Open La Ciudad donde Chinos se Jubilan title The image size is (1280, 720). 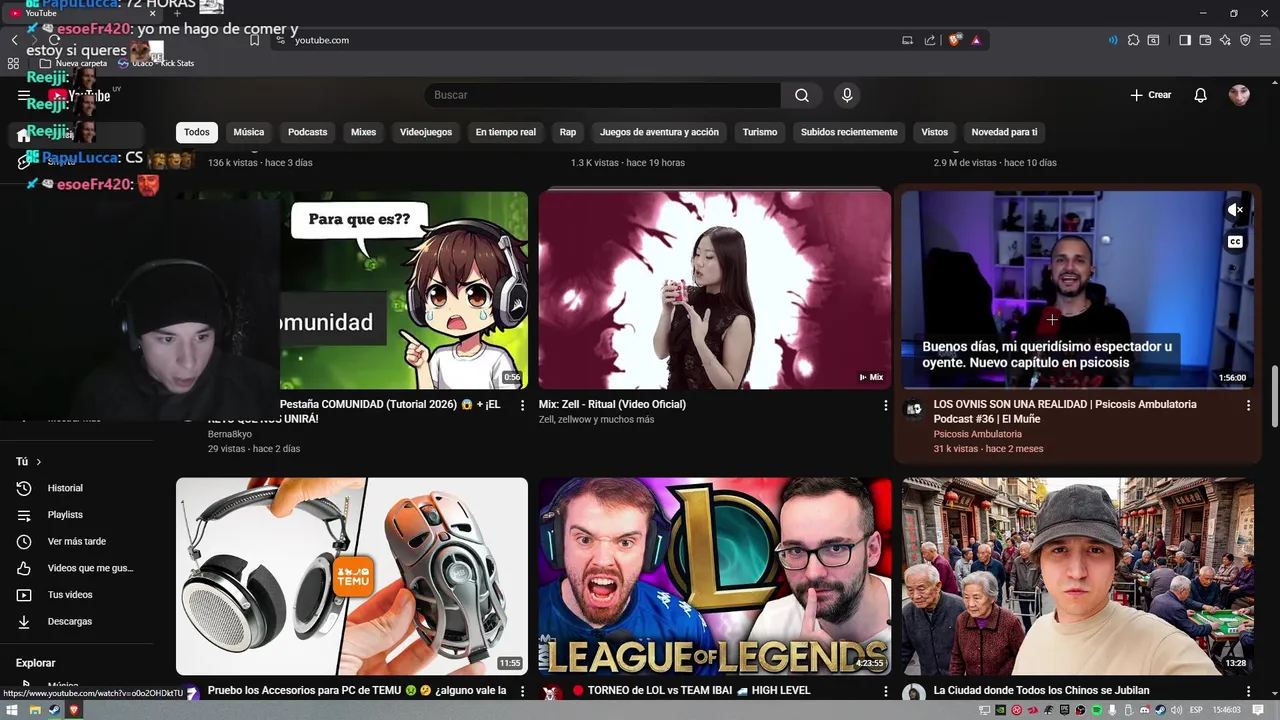(x=1041, y=690)
